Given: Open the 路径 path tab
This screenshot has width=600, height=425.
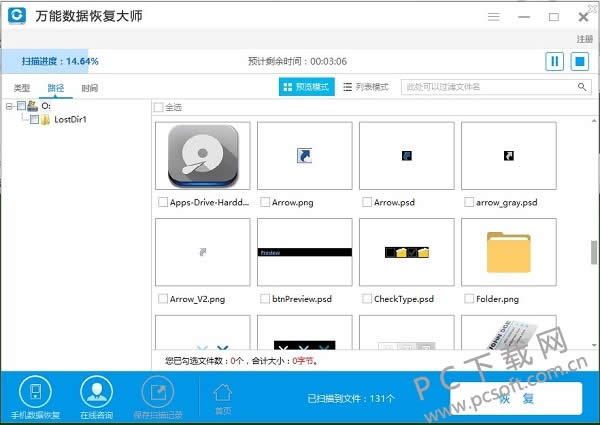Looking at the screenshot, I should (56, 88).
